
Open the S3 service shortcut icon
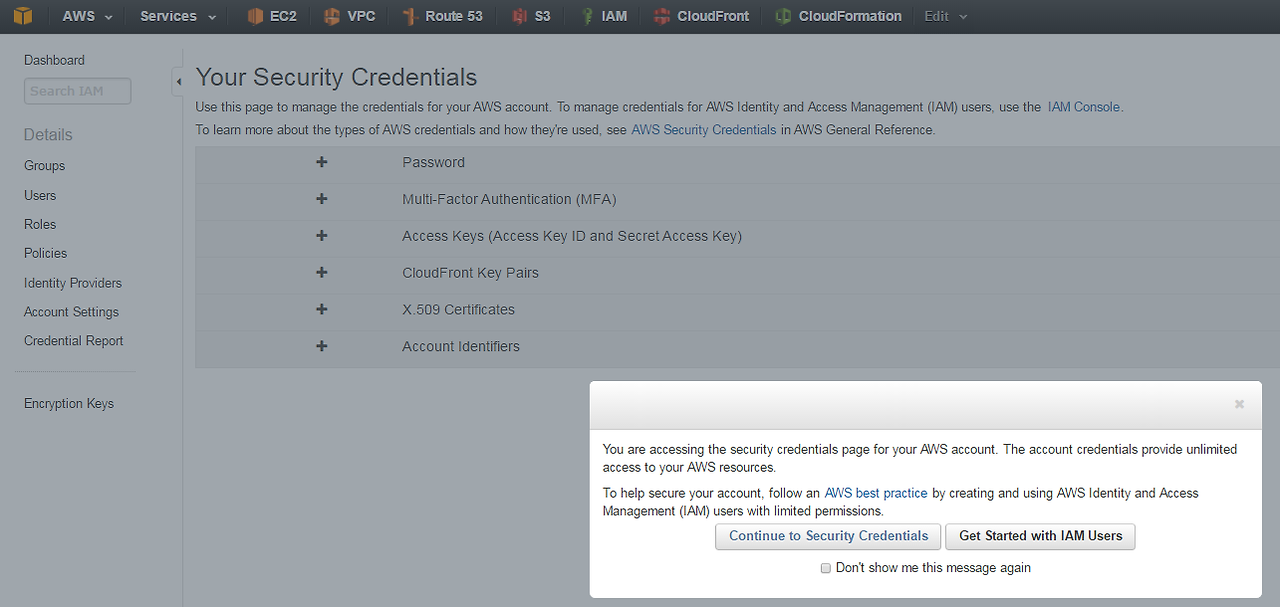point(519,16)
